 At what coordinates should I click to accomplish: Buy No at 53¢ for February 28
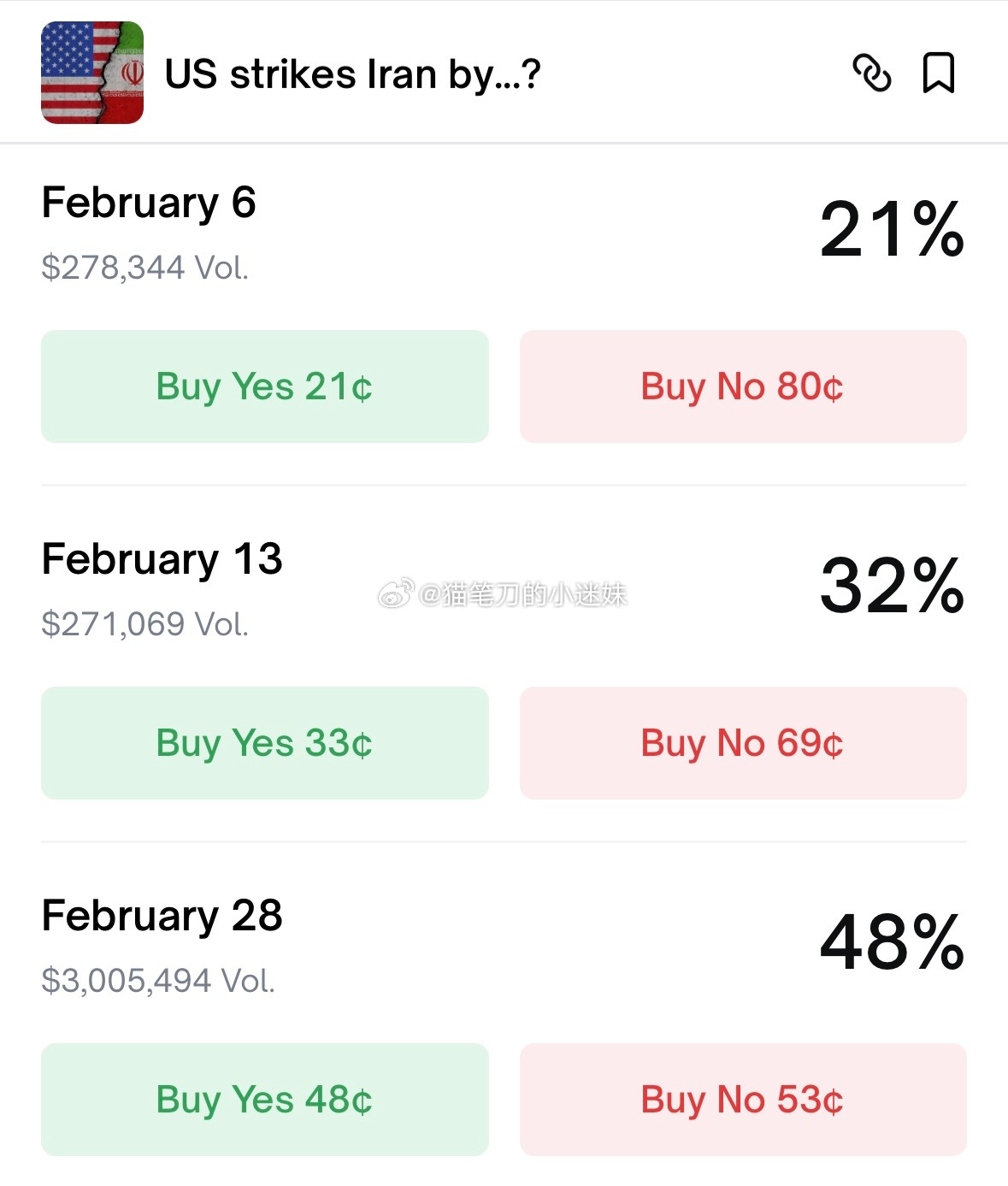(x=743, y=1100)
